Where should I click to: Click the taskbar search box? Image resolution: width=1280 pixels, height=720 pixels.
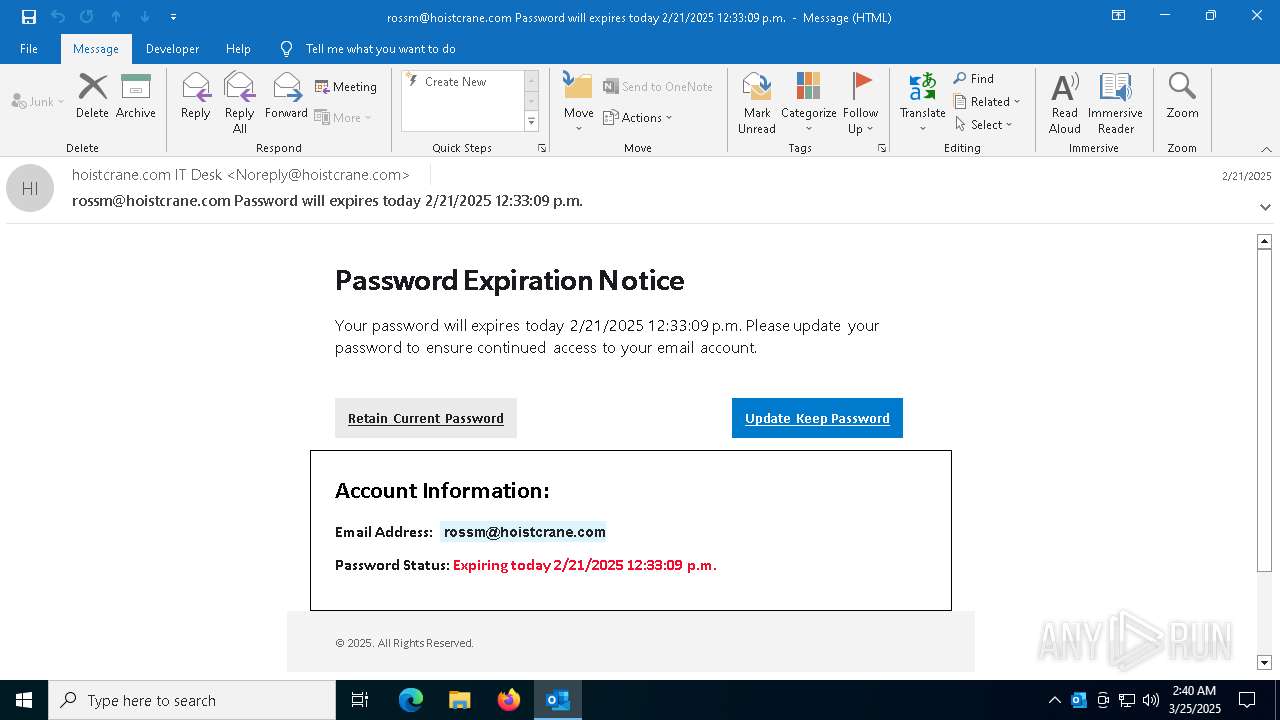click(x=192, y=700)
